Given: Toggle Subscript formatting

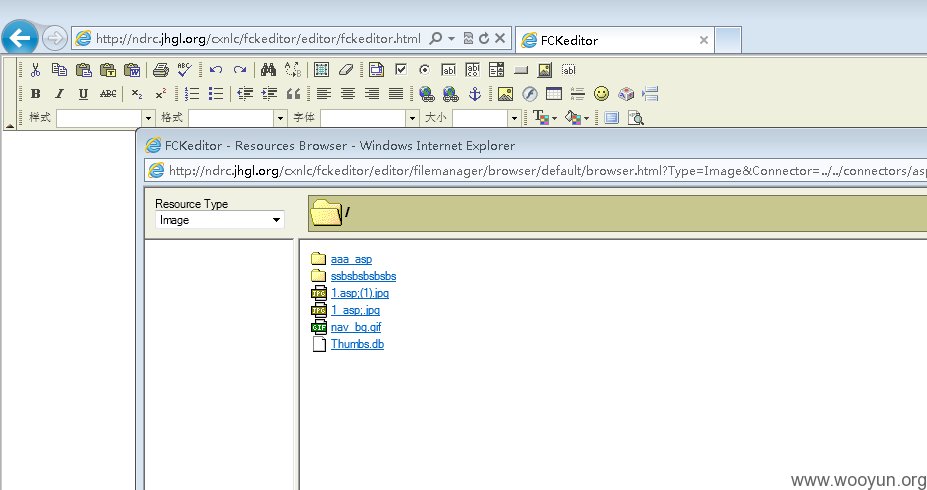Looking at the screenshot, I should [137, 93].
